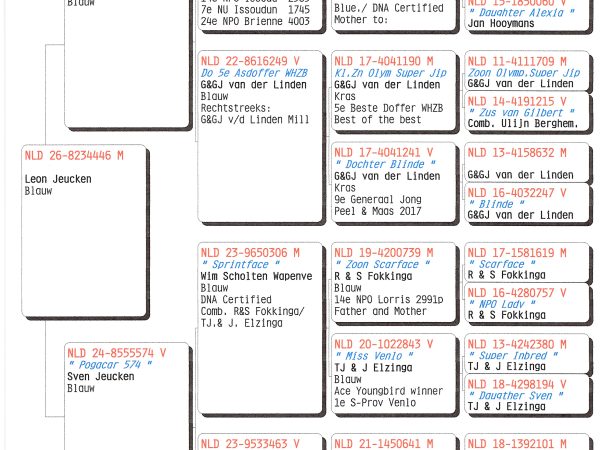Click ring number NLD 17-4041241 V
This screenshot has height=450, width=600.
[x=384, y=153]
